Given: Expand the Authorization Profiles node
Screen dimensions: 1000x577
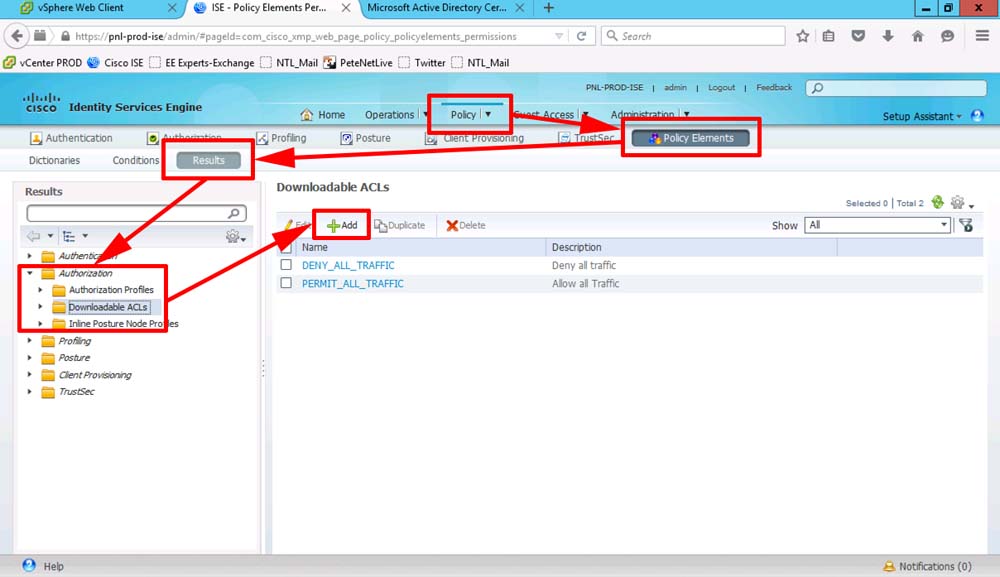Looking at the screenshot, I should [x=41, y=289].
